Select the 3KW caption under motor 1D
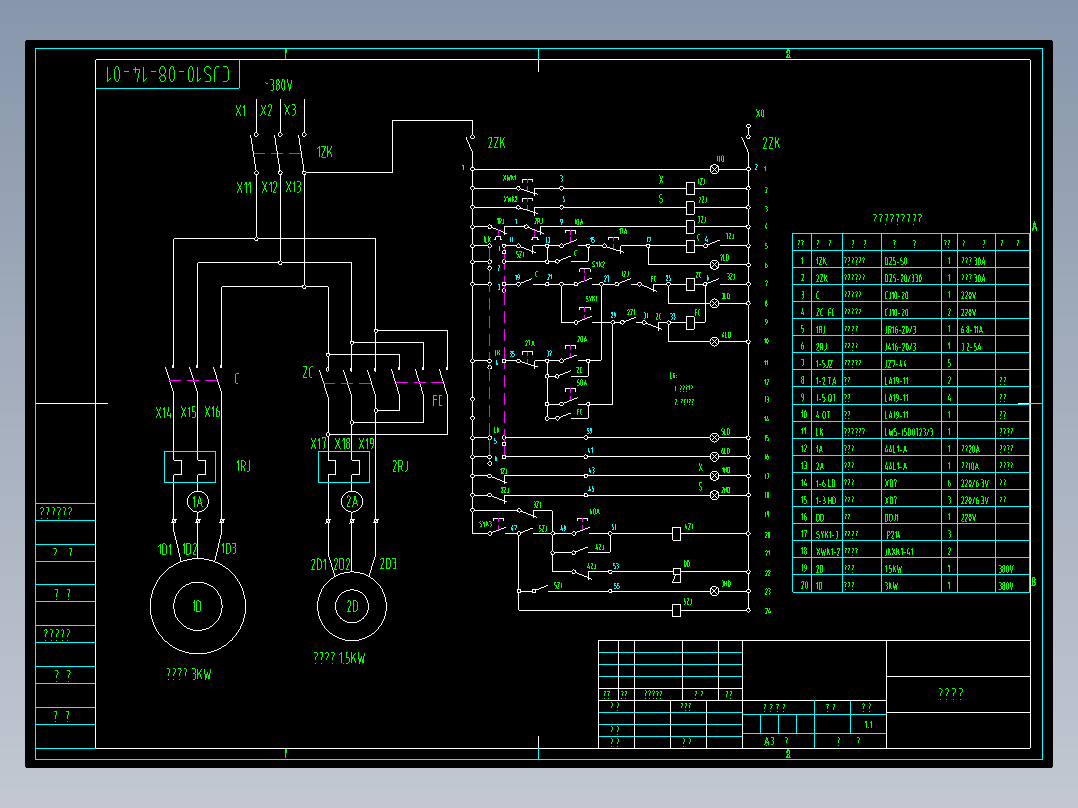 (189, 674)
